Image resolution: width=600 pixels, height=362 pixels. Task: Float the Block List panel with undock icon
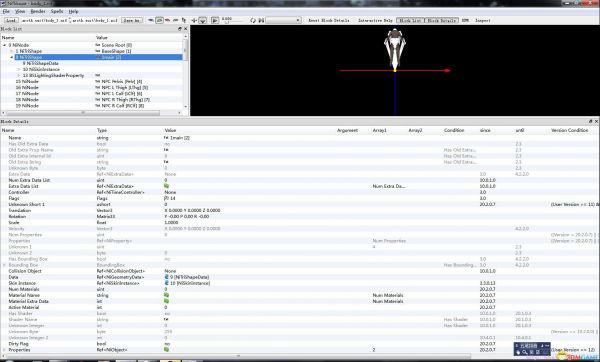click(x=180, y=29)
